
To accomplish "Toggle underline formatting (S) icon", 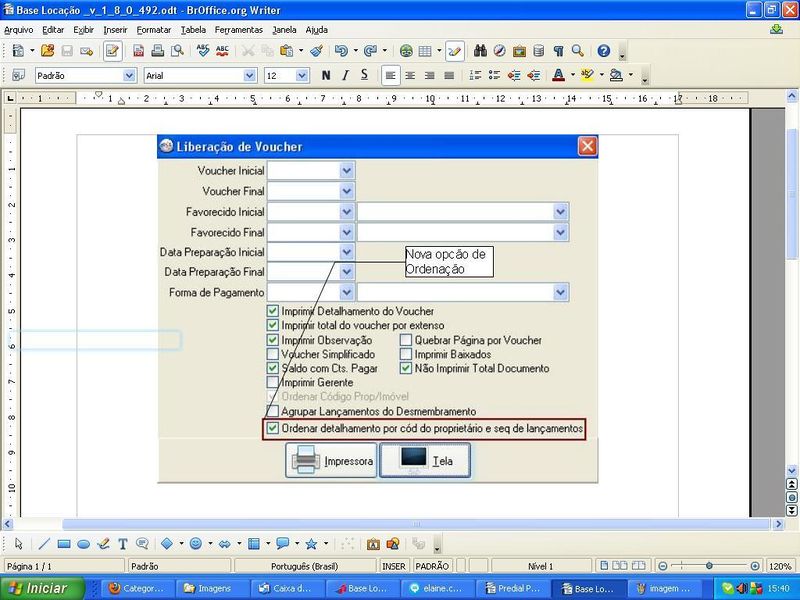I will pos(364,75).
